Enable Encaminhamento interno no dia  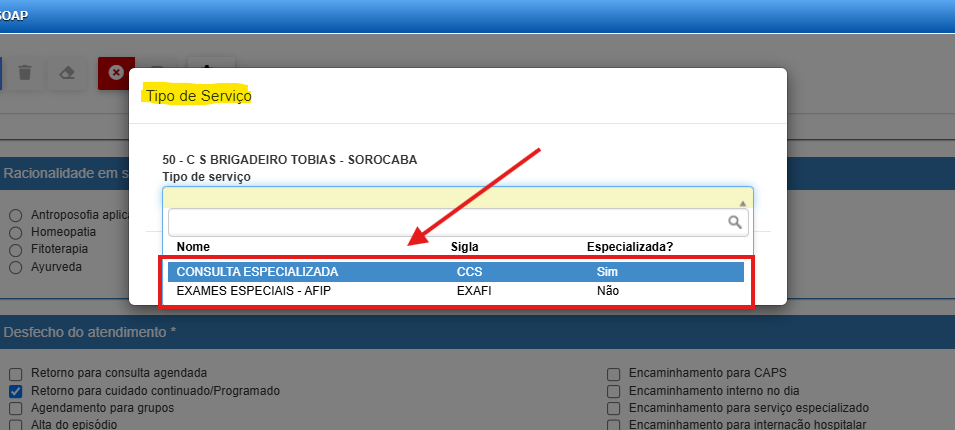click(x=614, y=391)
